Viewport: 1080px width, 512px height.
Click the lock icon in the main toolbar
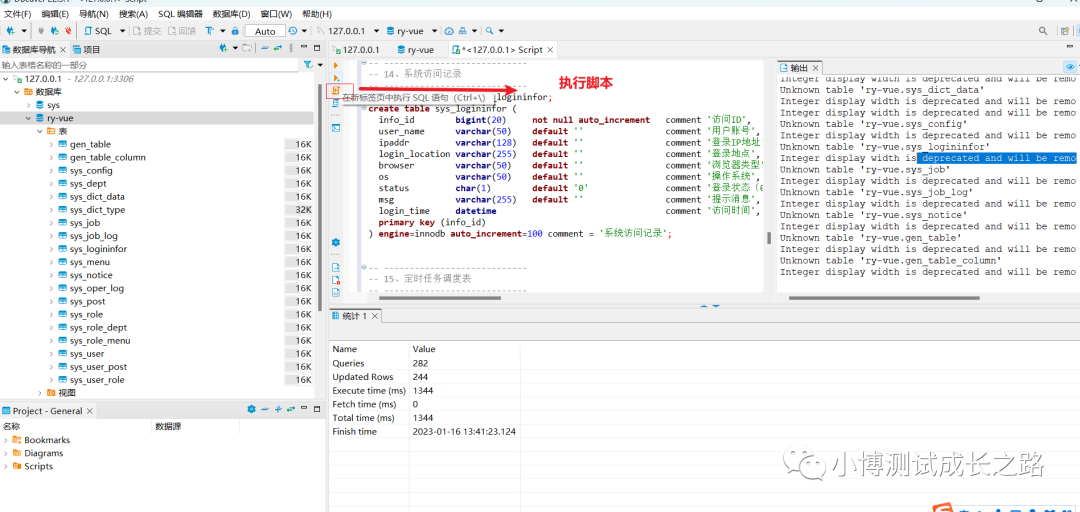click(x=235, y=31)
